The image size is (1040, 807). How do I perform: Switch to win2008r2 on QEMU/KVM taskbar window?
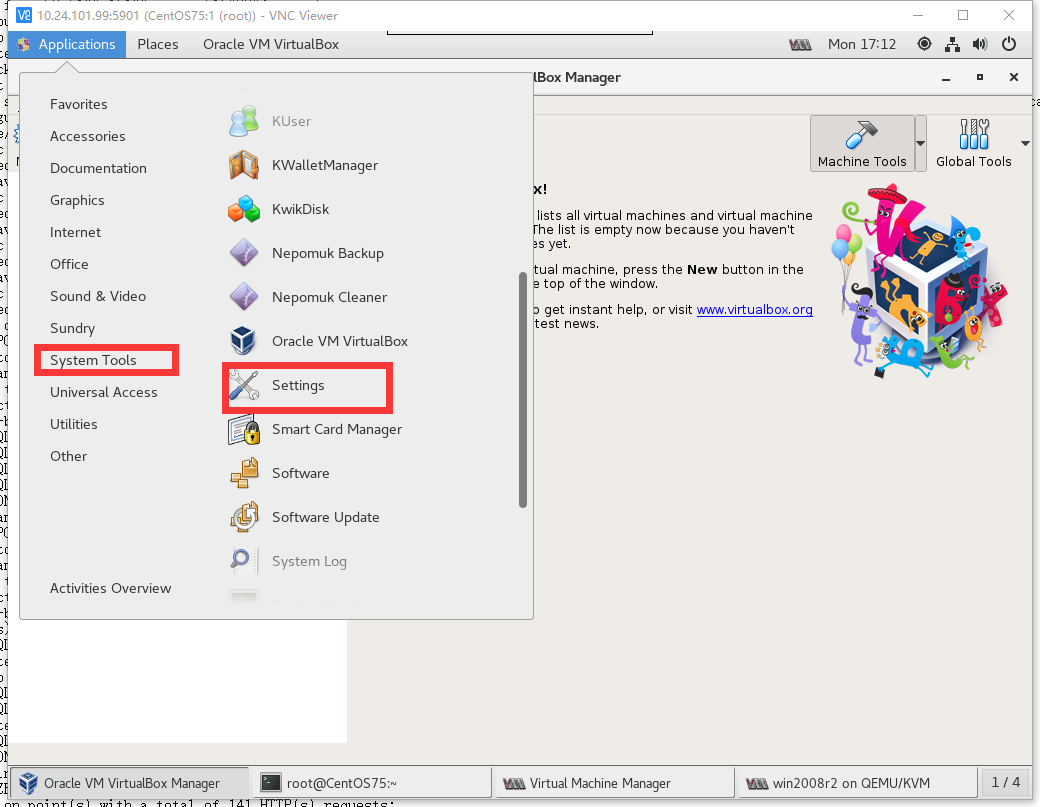[x=857, y=783]
